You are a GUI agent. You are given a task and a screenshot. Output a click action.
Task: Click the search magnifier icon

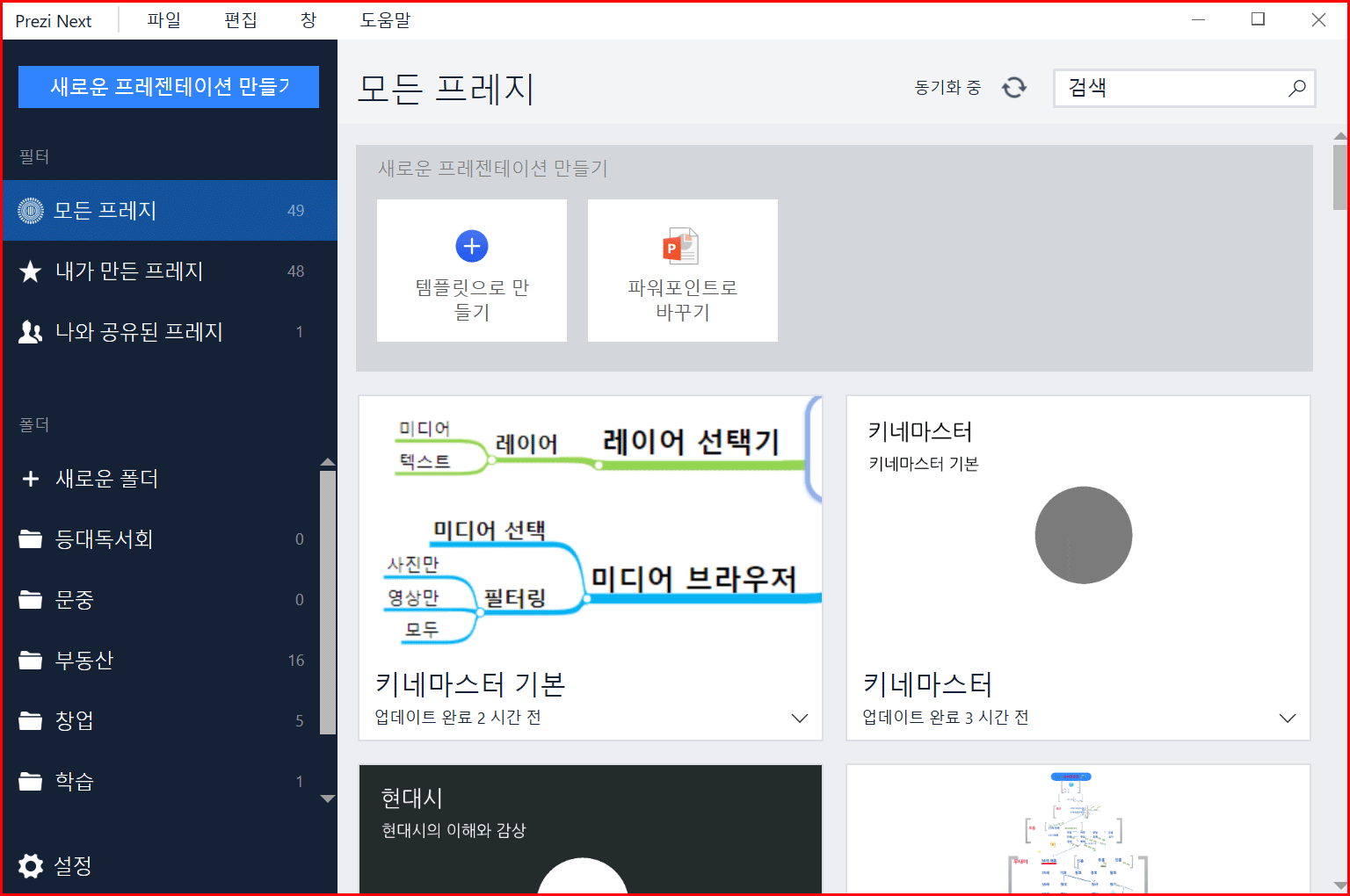(1296, 88)
